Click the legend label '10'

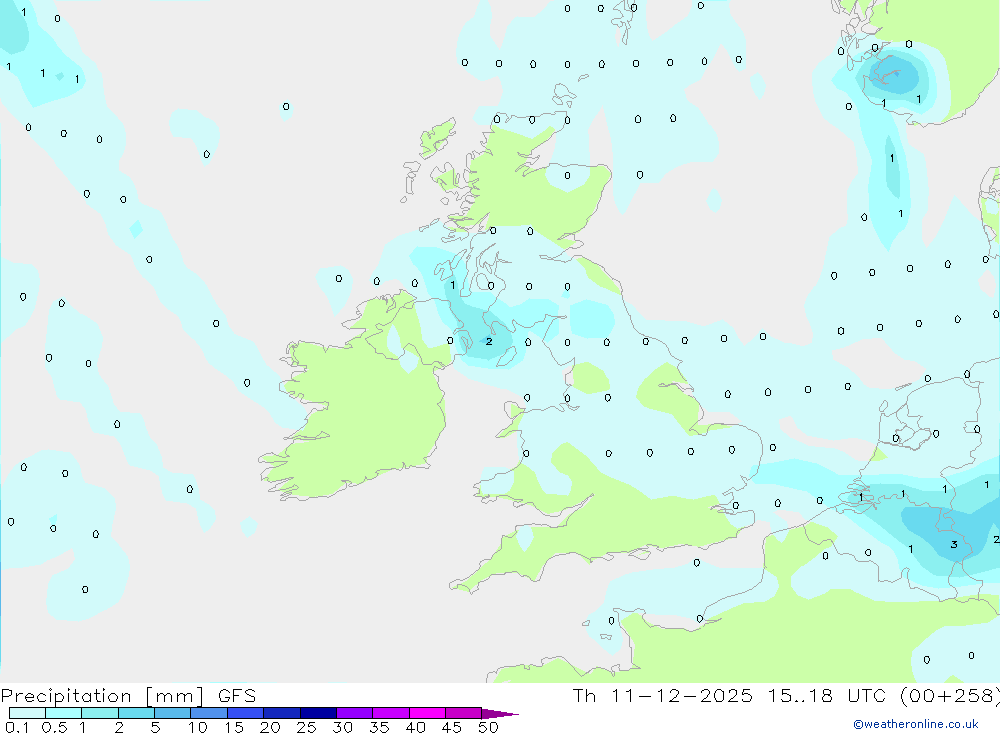pos(197,727)
